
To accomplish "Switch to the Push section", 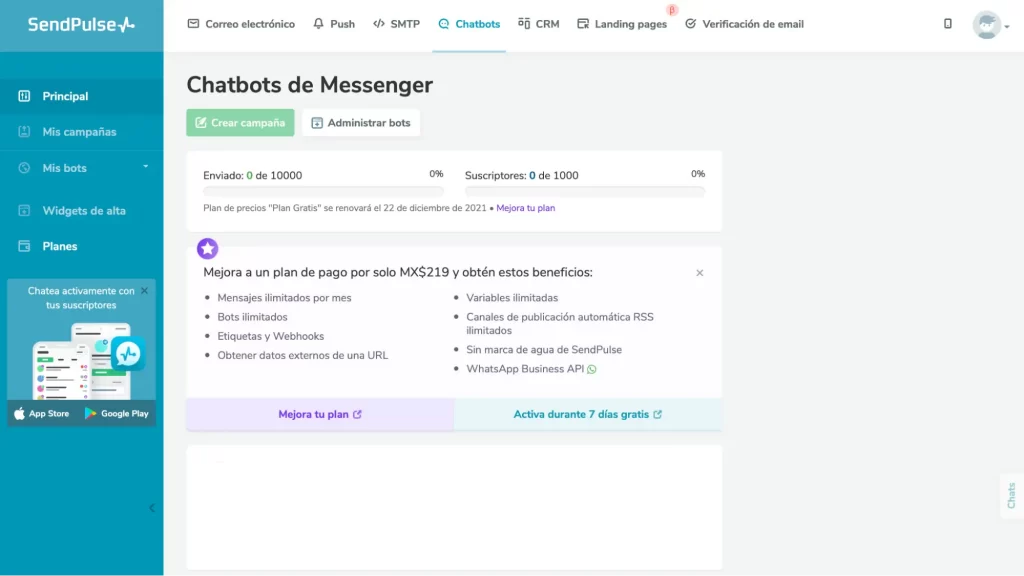I will point(334,24).
